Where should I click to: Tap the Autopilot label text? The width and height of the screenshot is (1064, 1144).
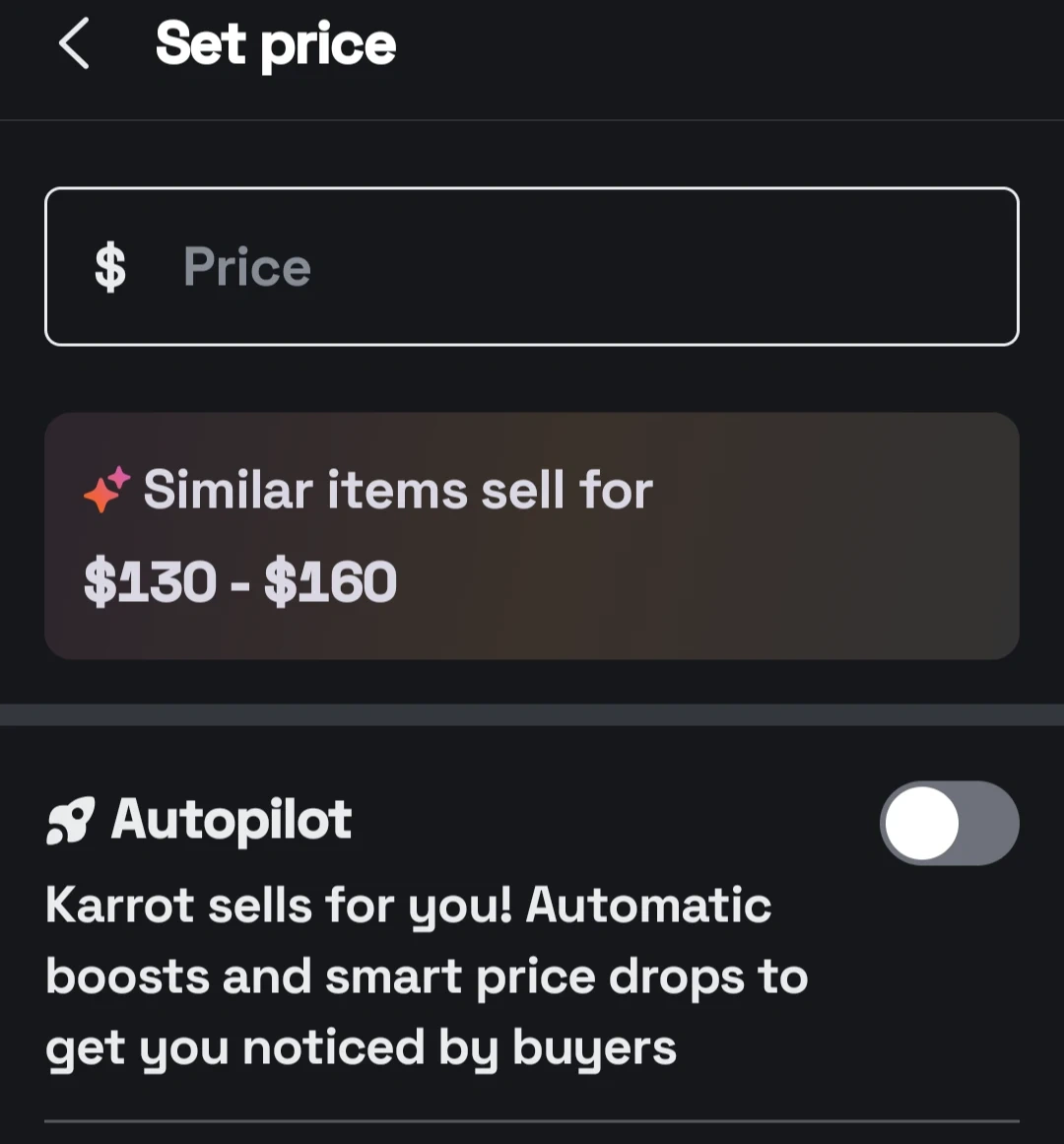[232, 821]
